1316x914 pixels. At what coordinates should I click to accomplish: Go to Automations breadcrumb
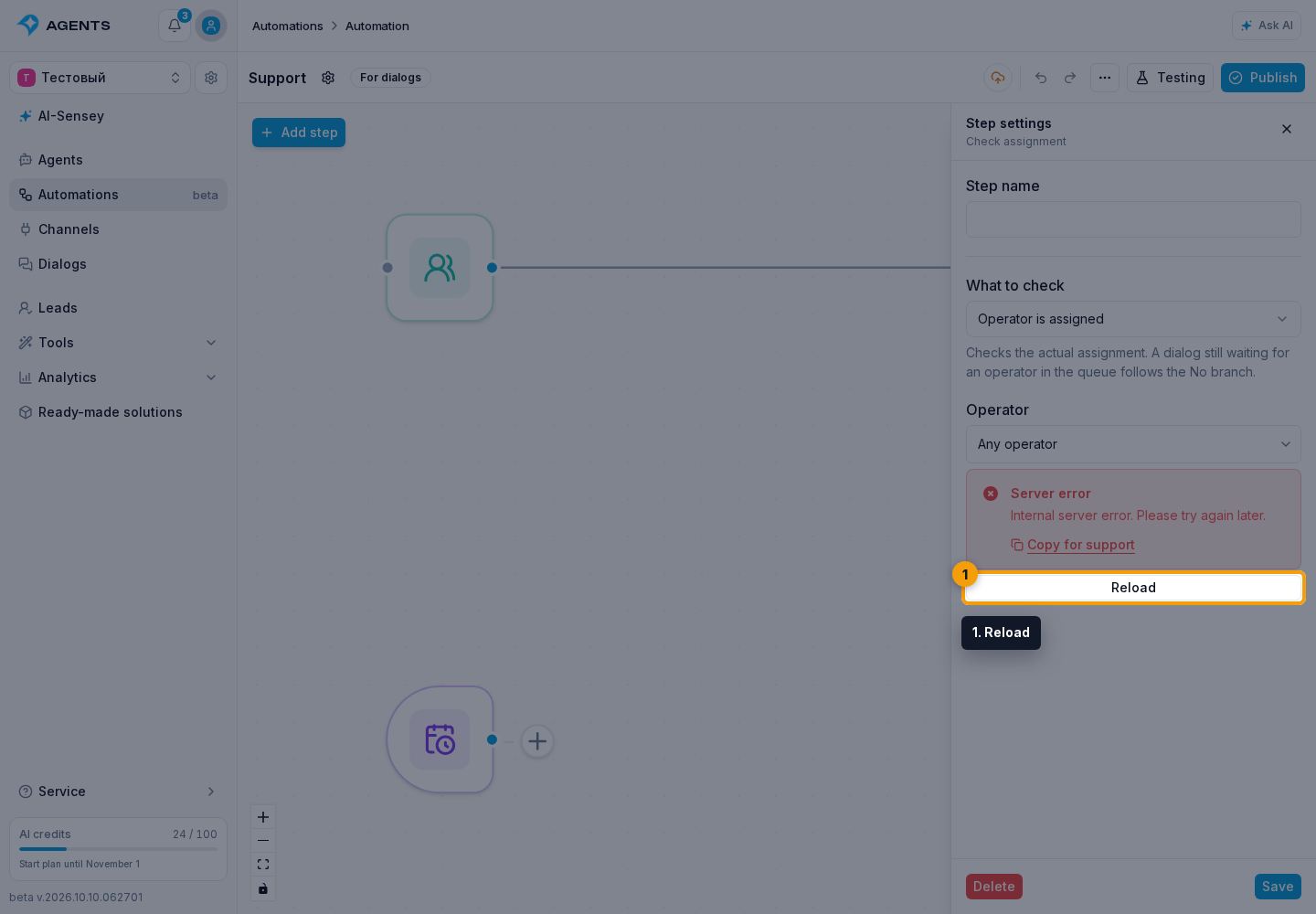click(288, 26)
